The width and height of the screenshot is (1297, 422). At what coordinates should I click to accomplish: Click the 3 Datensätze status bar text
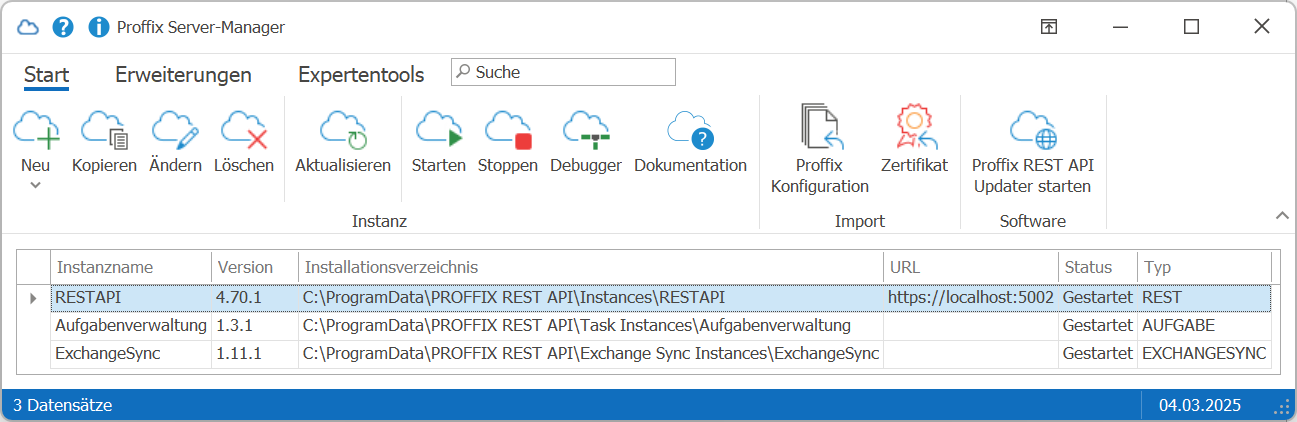point(62,405)
